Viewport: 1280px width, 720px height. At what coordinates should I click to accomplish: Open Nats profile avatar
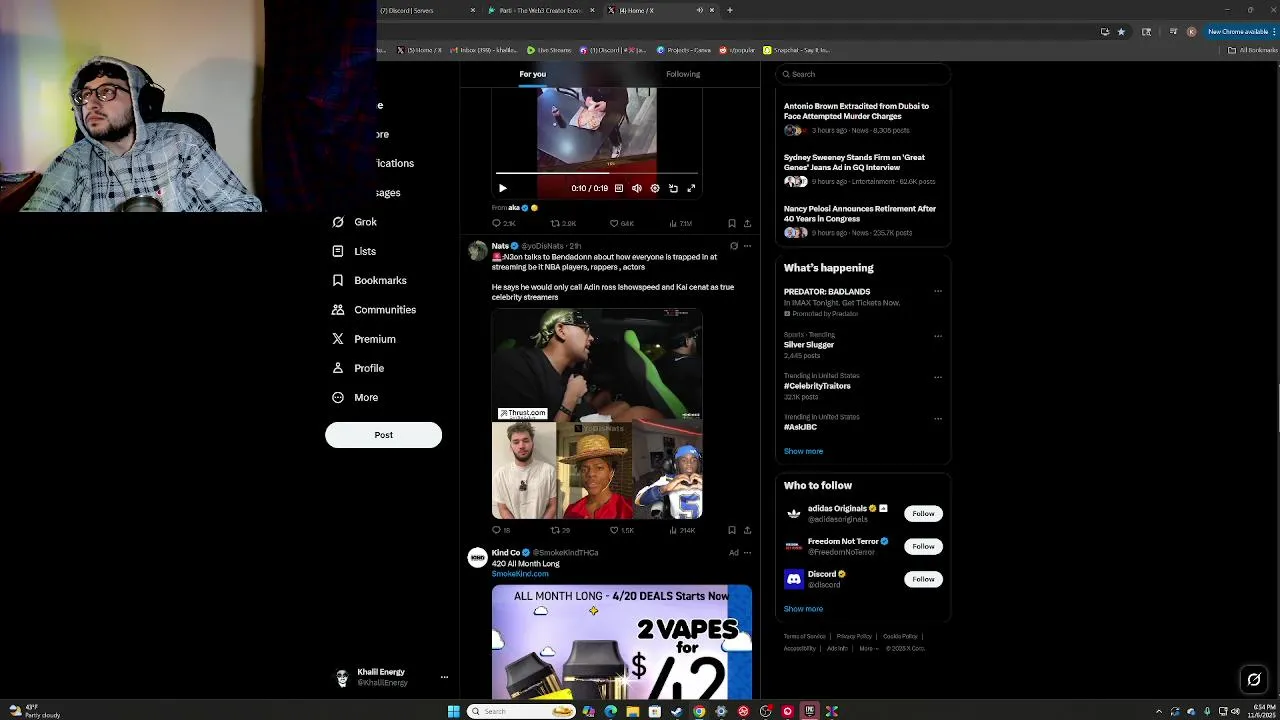pos(477,251)
